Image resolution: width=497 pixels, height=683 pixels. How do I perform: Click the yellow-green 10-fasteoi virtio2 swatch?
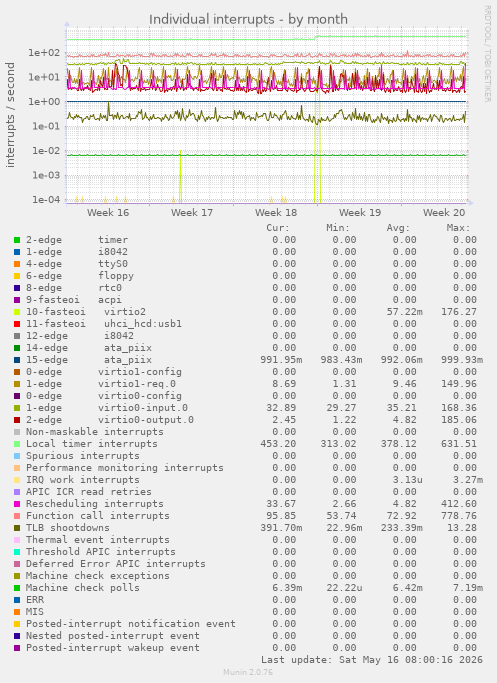coord(17,312)
